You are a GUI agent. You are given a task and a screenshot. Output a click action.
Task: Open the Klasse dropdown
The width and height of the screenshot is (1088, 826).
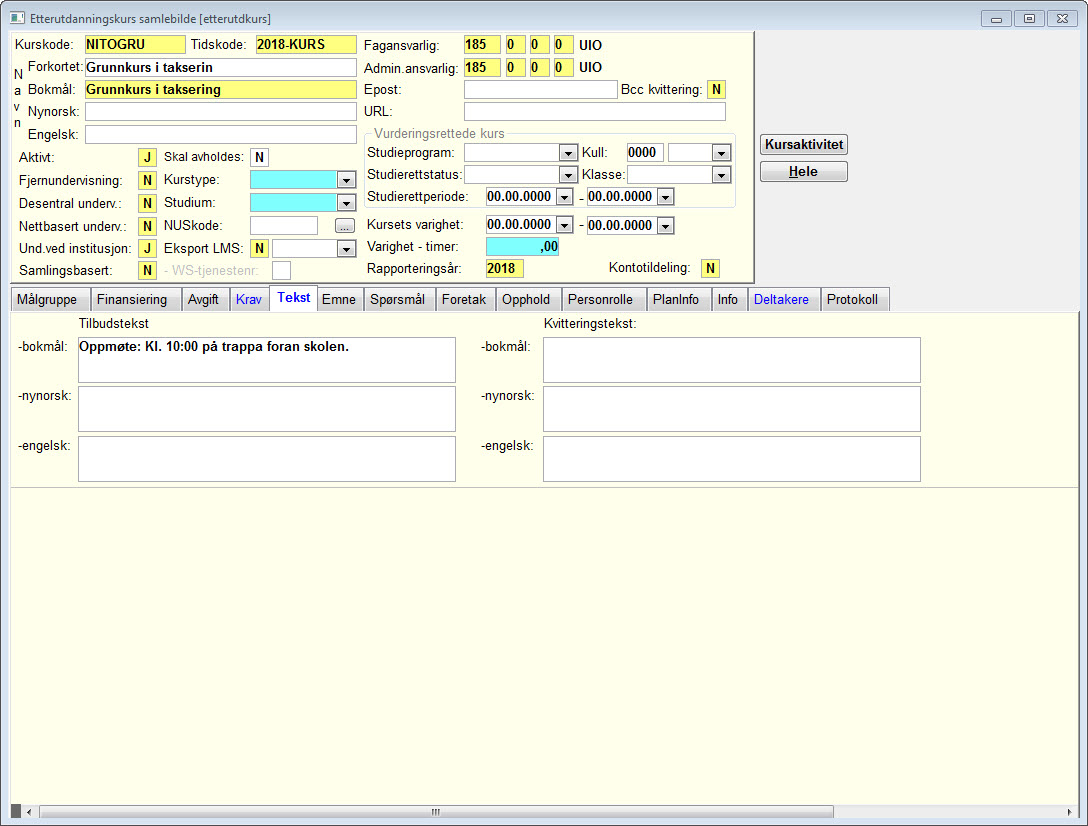tap(721, 175)
